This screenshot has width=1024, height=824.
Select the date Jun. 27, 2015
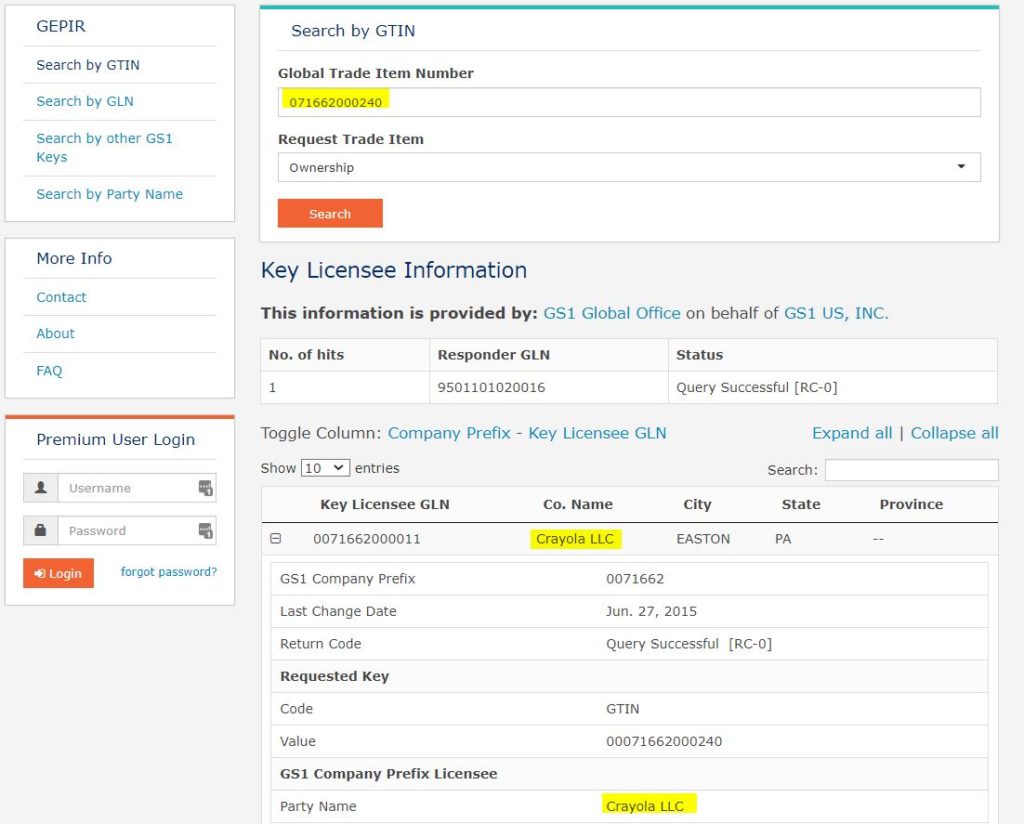651,611
